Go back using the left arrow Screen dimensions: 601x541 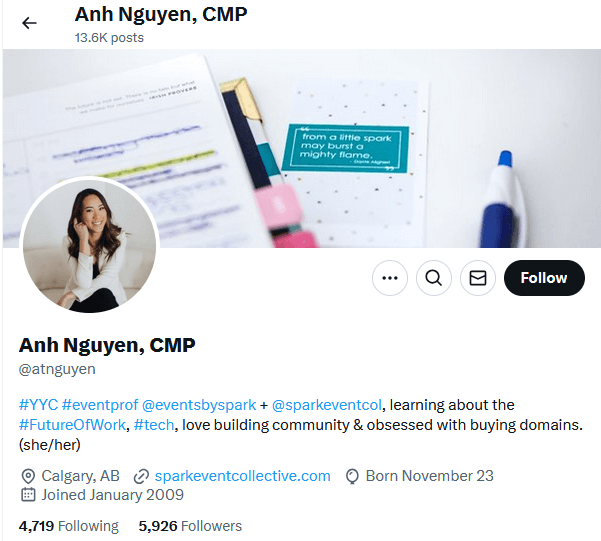click(29, 23)
